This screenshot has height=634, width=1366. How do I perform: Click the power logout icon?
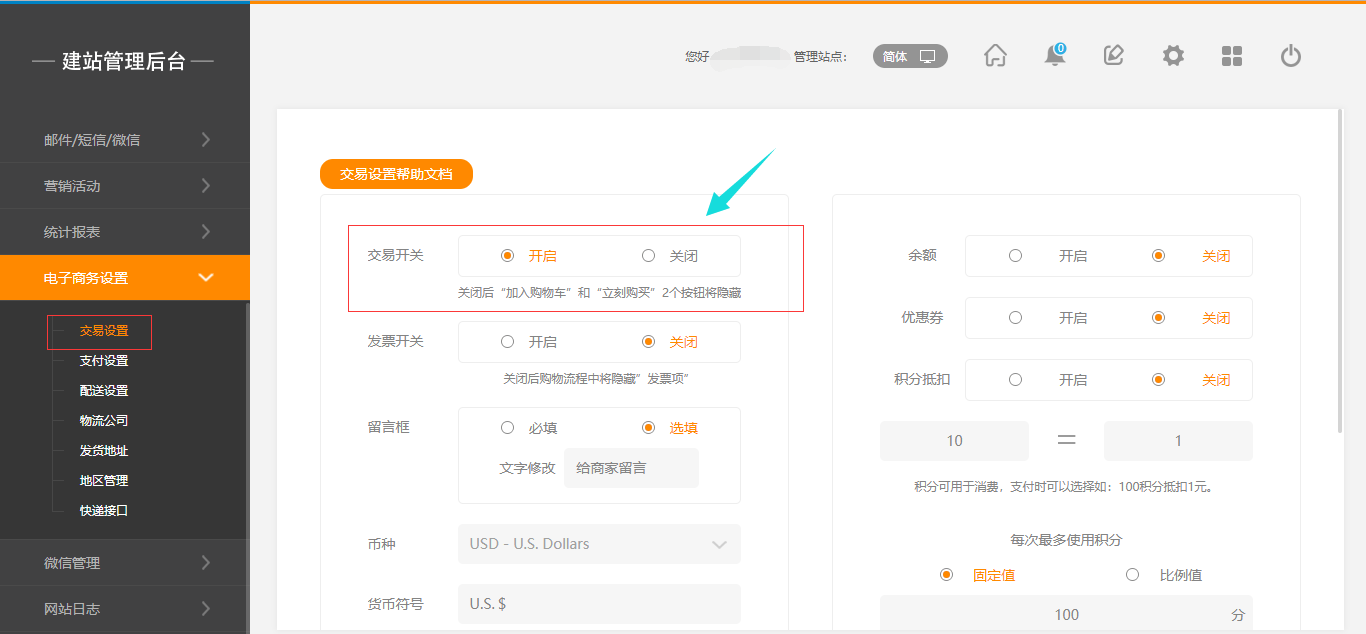pos(1291,56)
